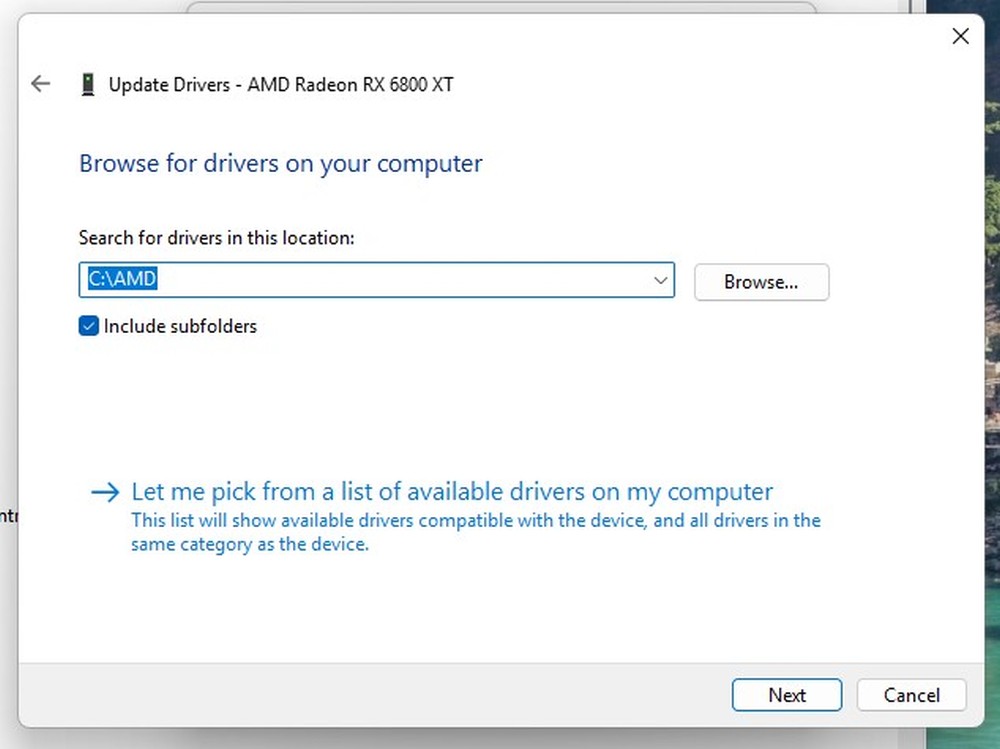Close the Update Drivers dialog
Image resolution: width=1000 pixels, height=749 pixels.
[x=960, y=36]
